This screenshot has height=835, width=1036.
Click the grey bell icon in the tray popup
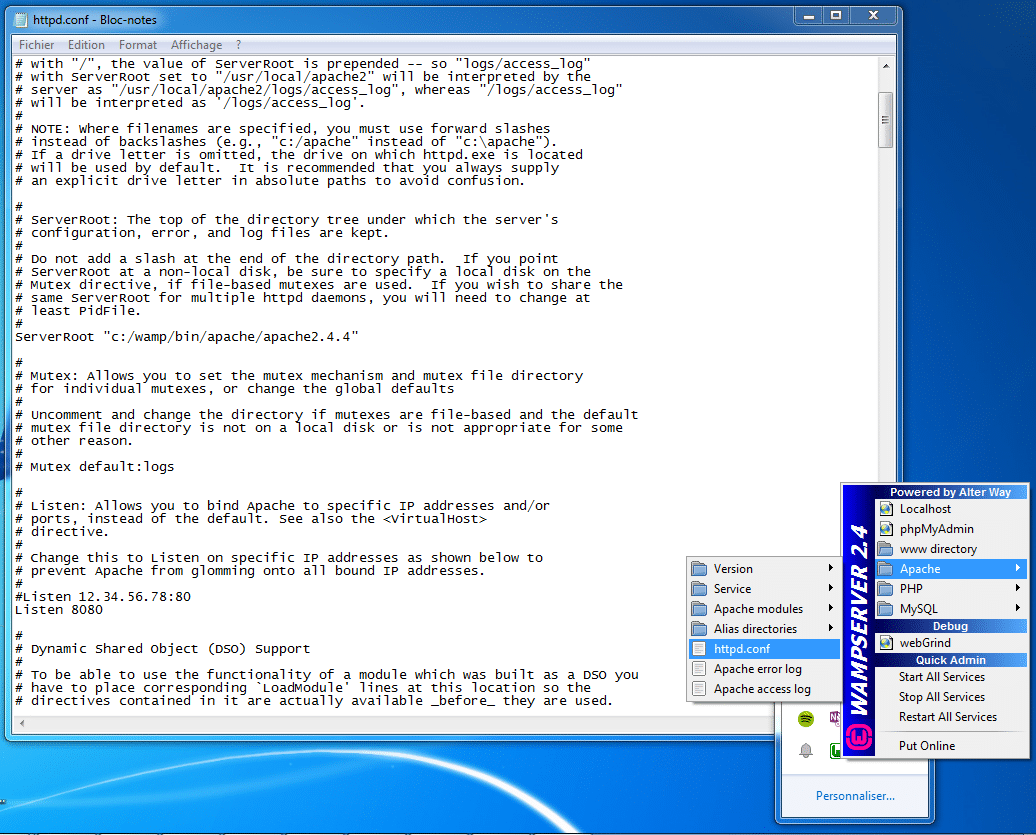tap(805, 750)
